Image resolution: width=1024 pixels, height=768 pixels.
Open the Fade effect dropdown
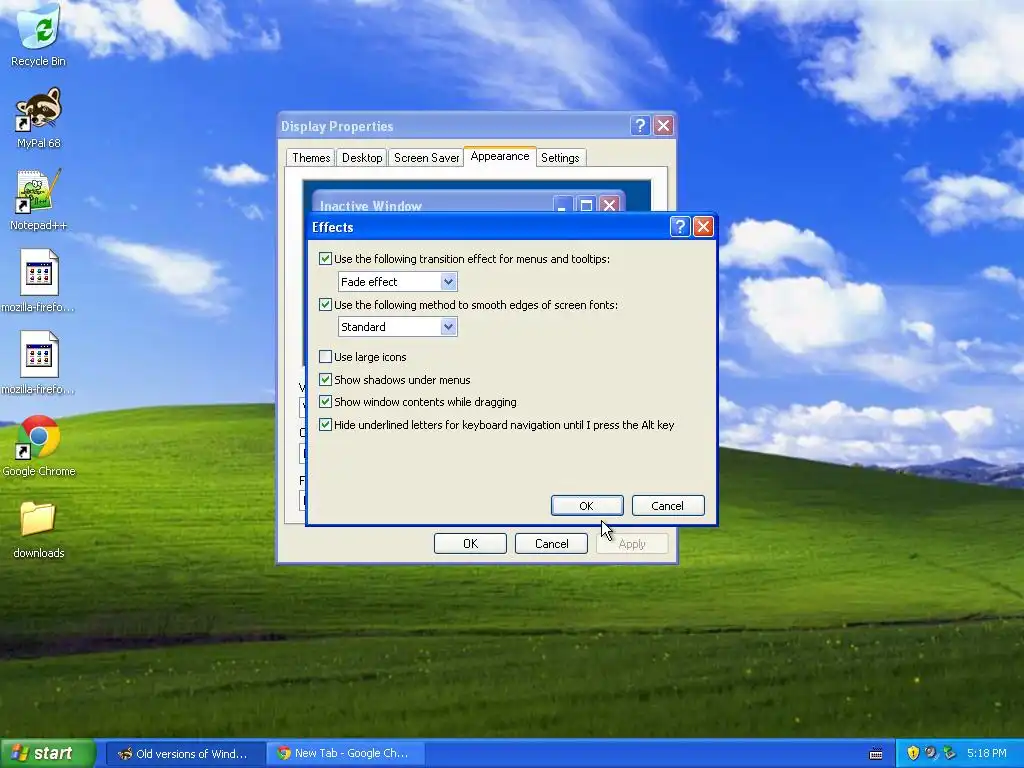[x=397, y=281]
